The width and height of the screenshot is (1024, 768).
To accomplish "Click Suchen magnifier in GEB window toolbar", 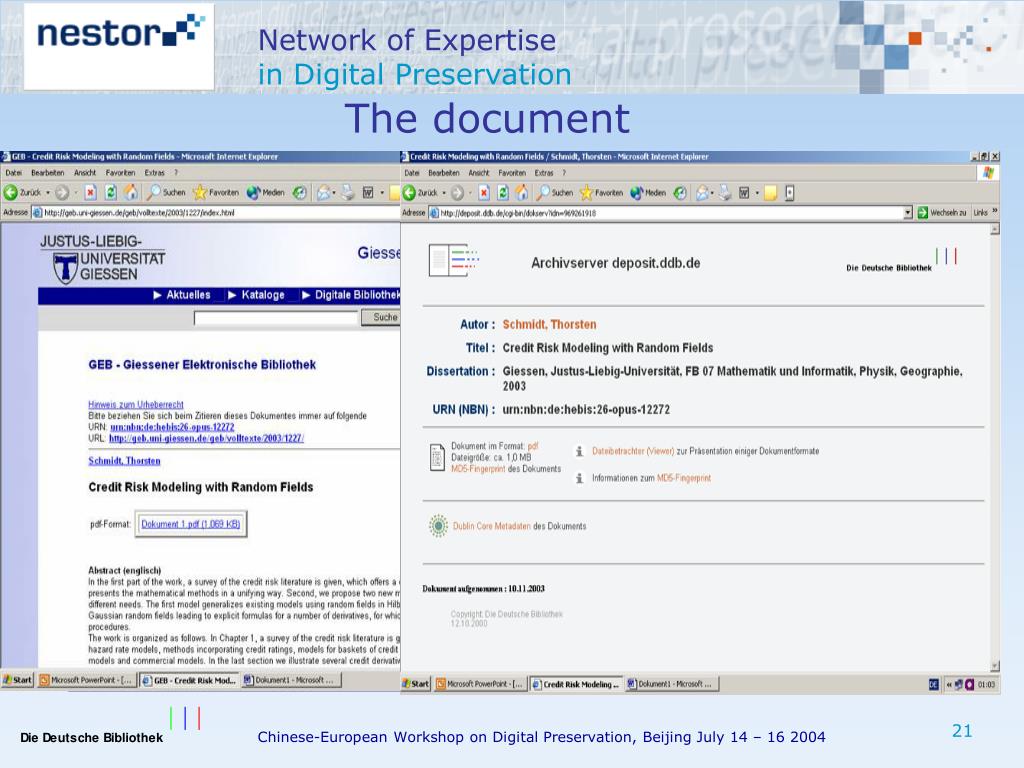I will (x=154, y=193).
